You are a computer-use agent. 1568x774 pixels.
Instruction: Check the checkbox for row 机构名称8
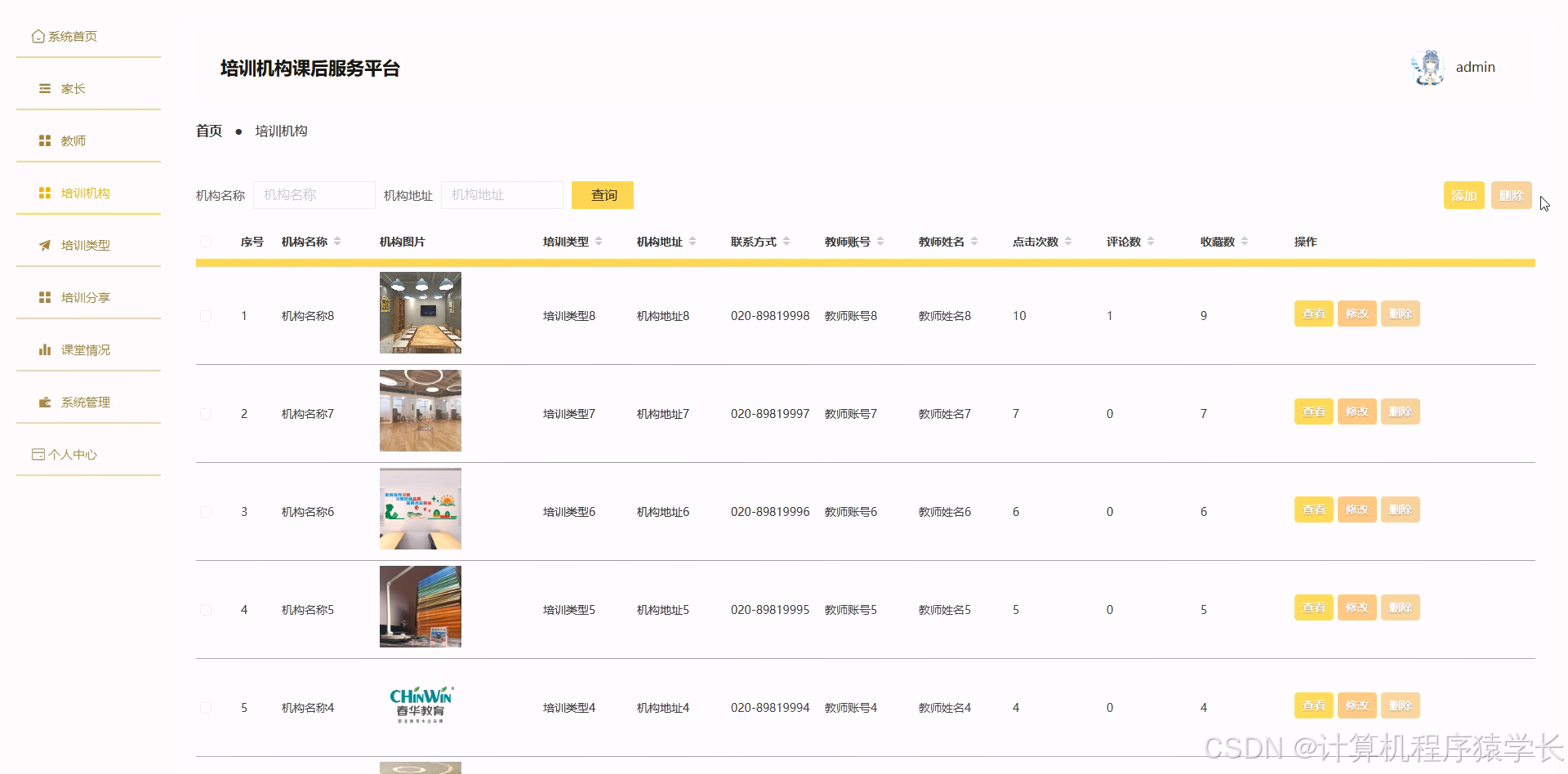click(x=206, y=316)
